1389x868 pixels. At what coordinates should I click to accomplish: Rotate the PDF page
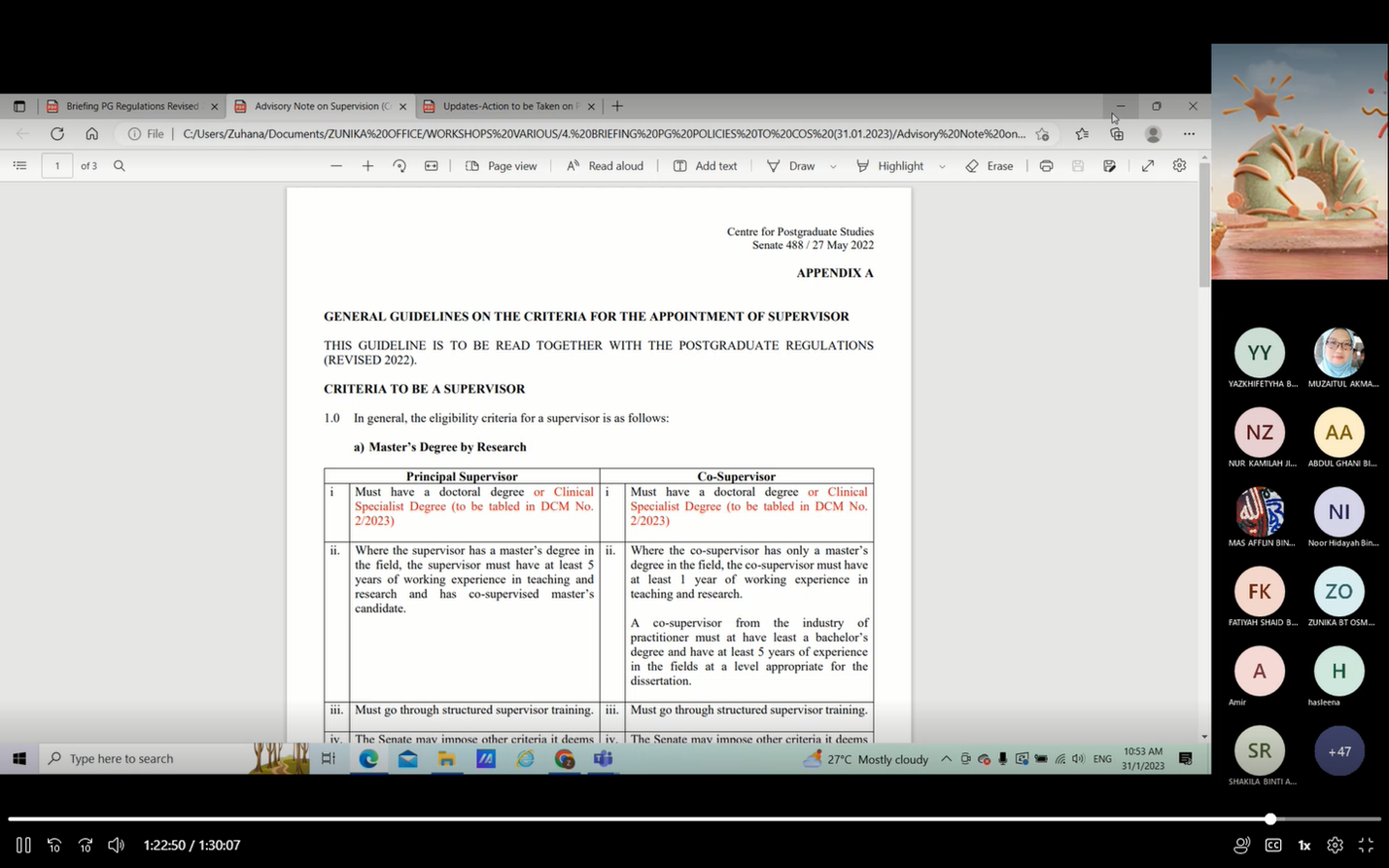399,166
